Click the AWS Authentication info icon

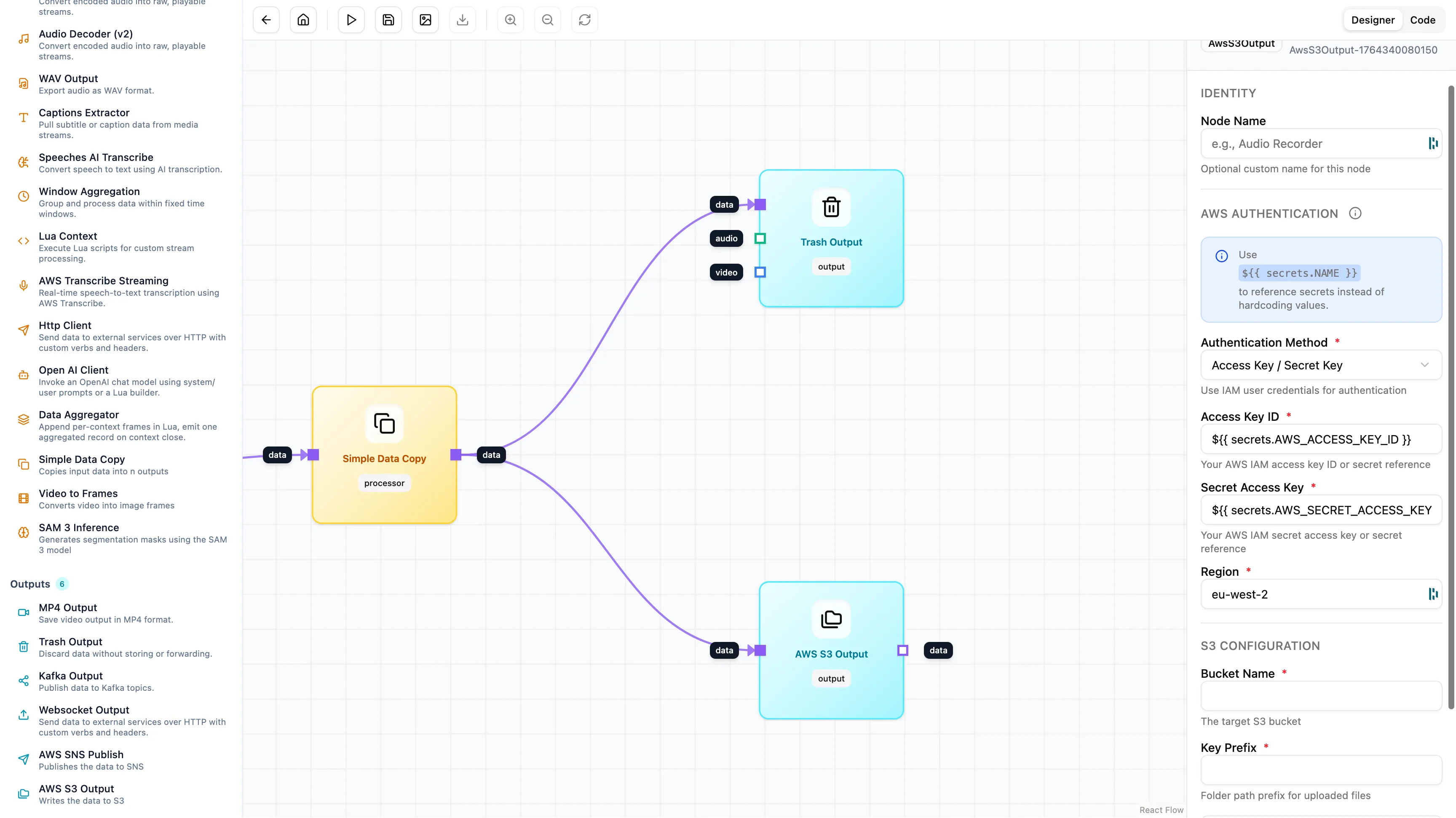[1355, 214]
